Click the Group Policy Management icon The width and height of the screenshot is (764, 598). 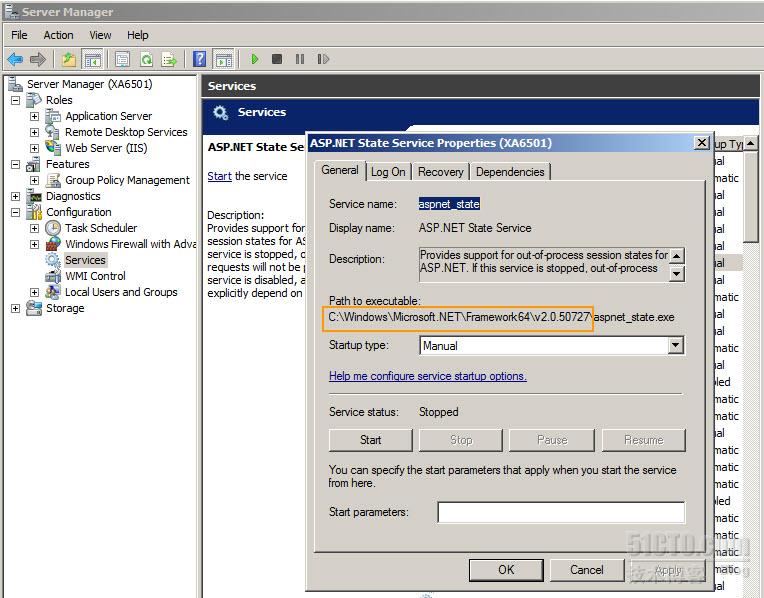[x=53, y=180]
